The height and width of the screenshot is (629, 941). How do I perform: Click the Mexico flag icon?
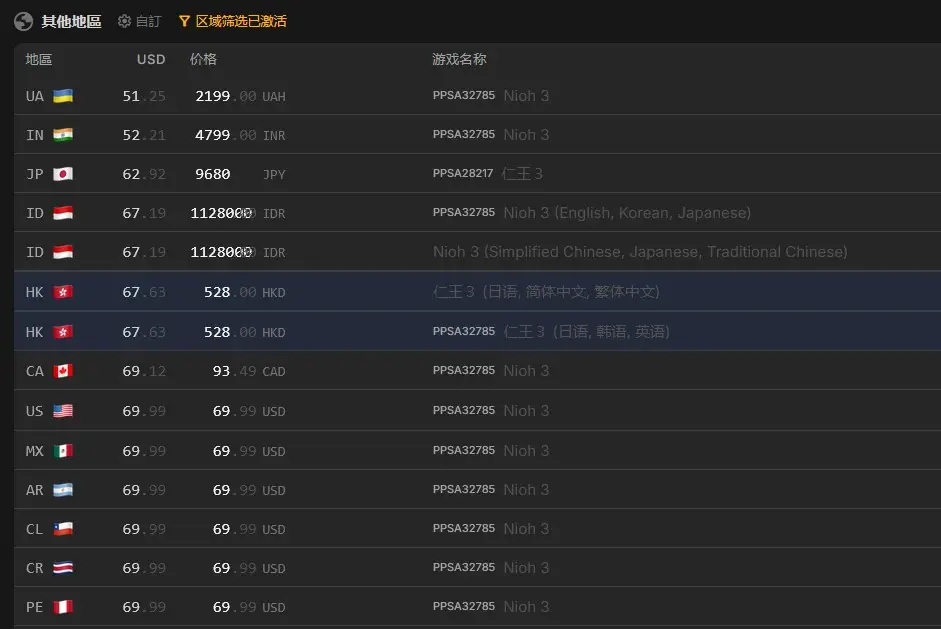[63, 451]
